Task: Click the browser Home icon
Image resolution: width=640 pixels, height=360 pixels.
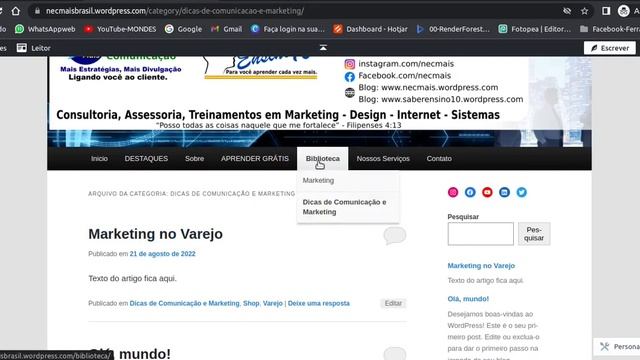Action: (x=16, y=11)
